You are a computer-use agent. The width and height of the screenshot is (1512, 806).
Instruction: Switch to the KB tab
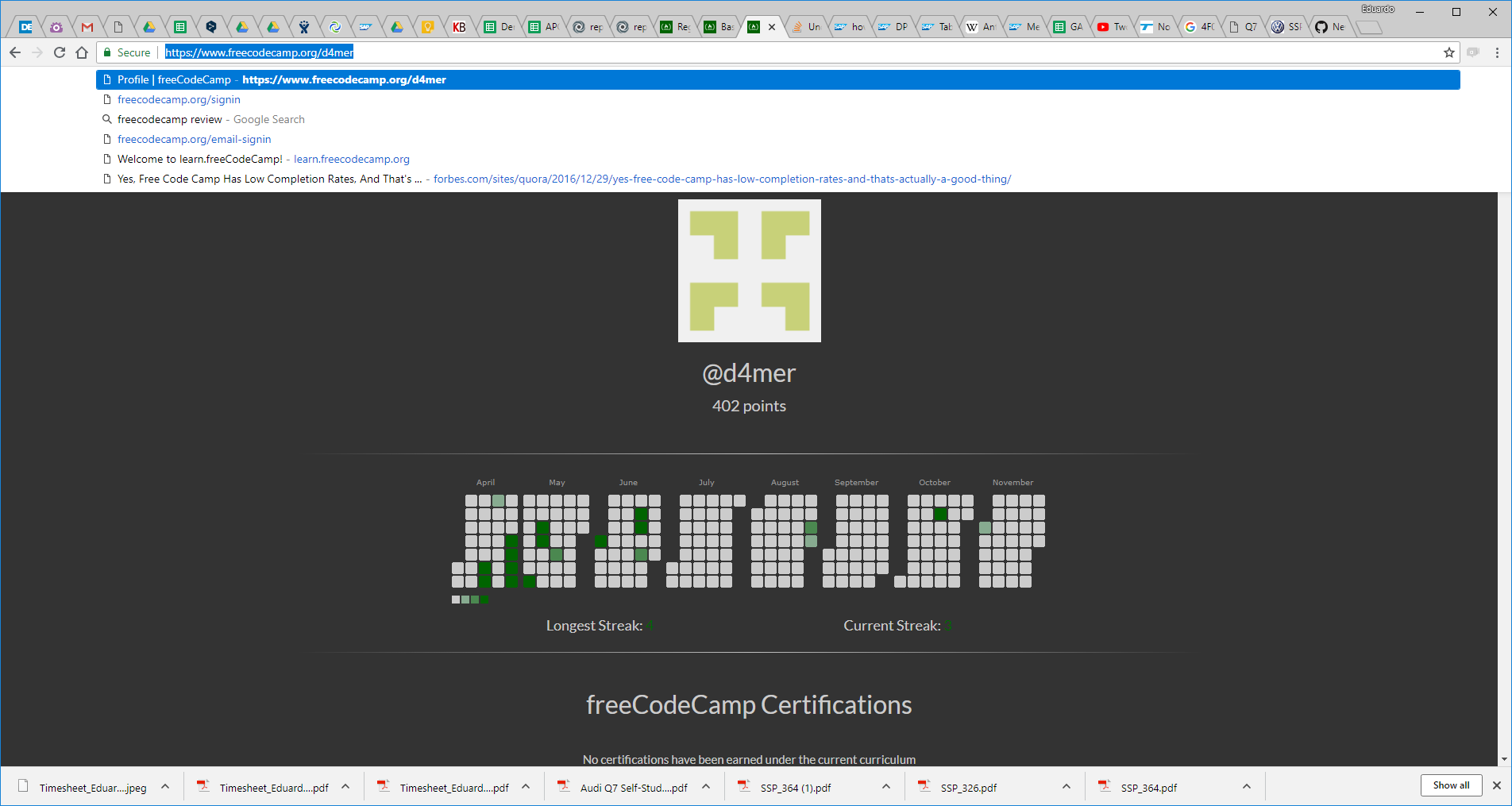point(459,27)
